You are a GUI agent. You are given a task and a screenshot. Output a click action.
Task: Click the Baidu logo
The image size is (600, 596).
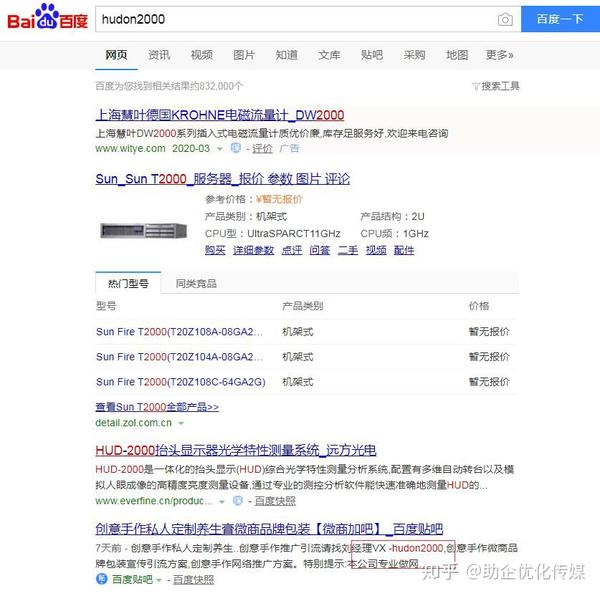click(x=47, y=17)
